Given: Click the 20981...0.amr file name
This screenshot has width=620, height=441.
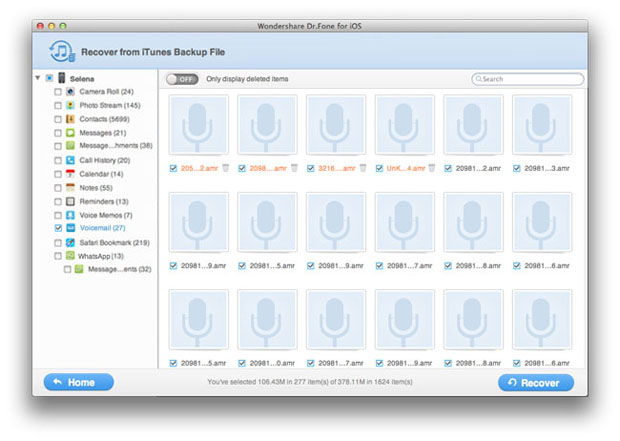Looking at the screenshot, I should pyautogui.click(x=272, y=363).
